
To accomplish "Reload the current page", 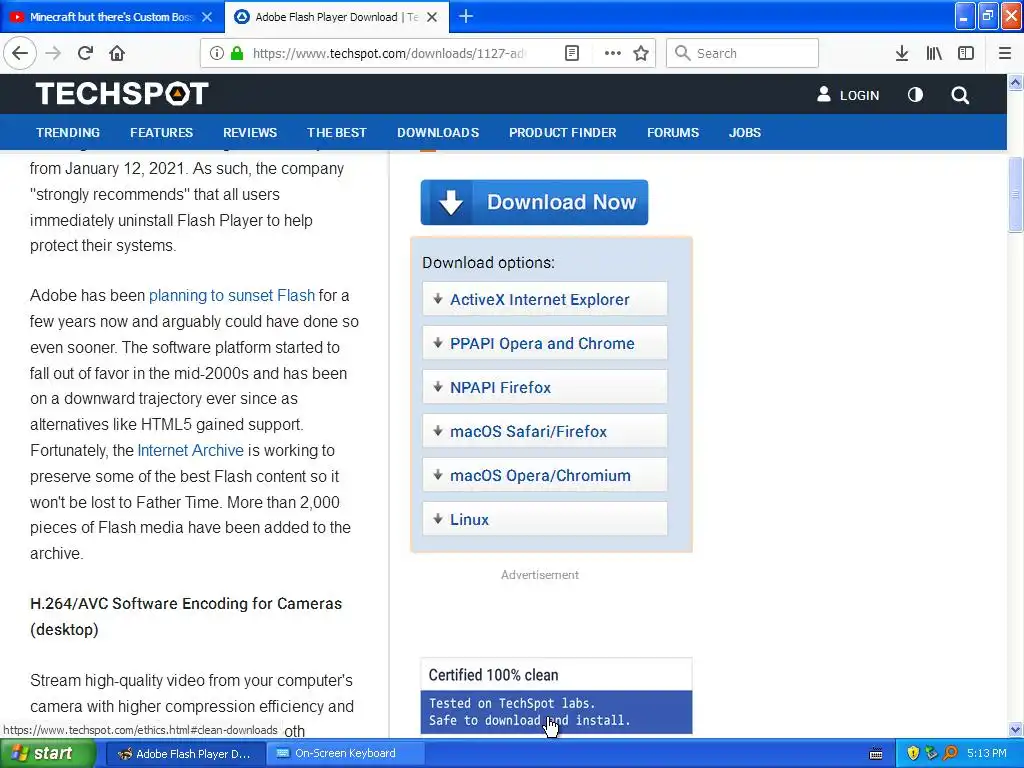I will 85,53.
